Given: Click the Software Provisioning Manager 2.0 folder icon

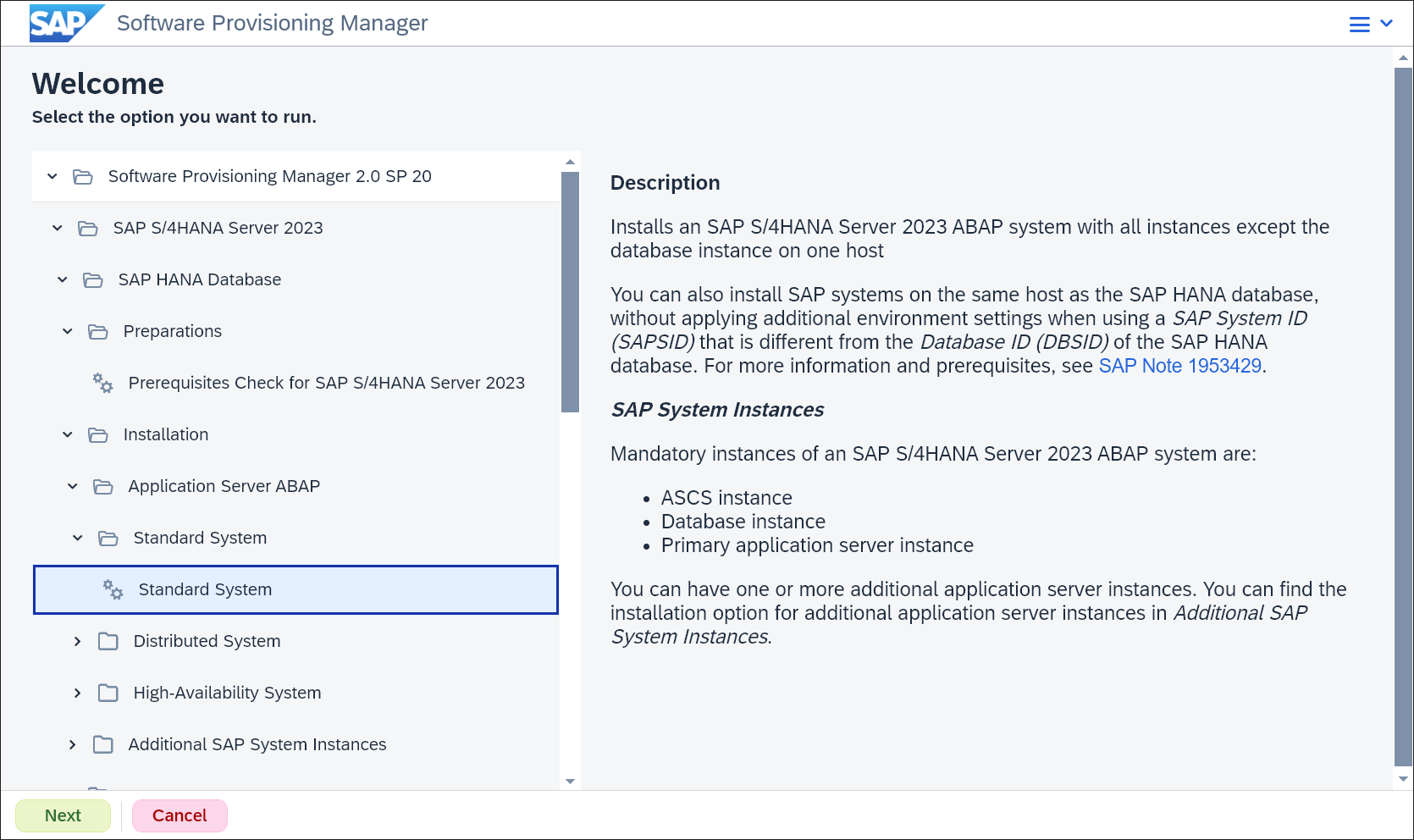Looking at the screenshot, I should (x=83, y=177).
